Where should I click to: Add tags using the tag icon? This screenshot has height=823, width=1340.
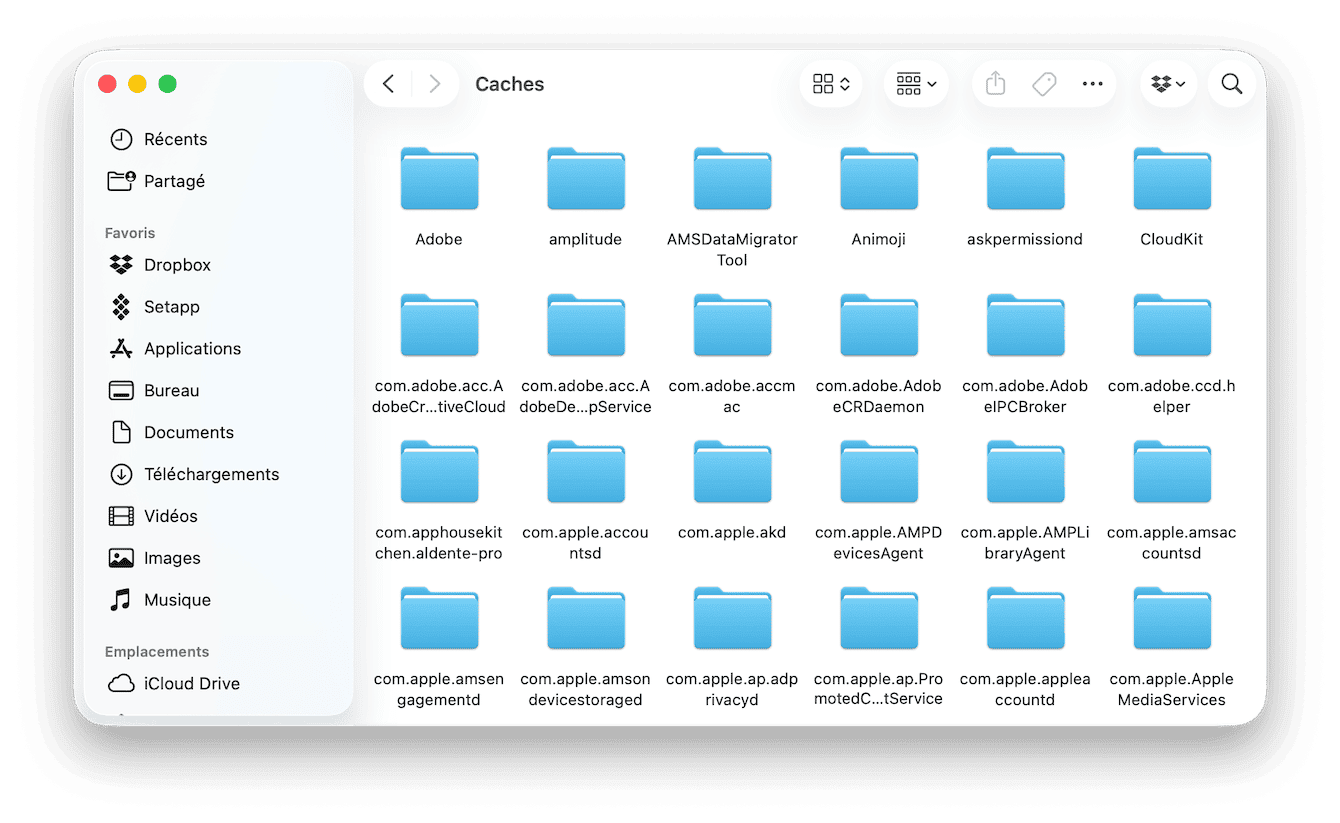[x=1044, y=84]
